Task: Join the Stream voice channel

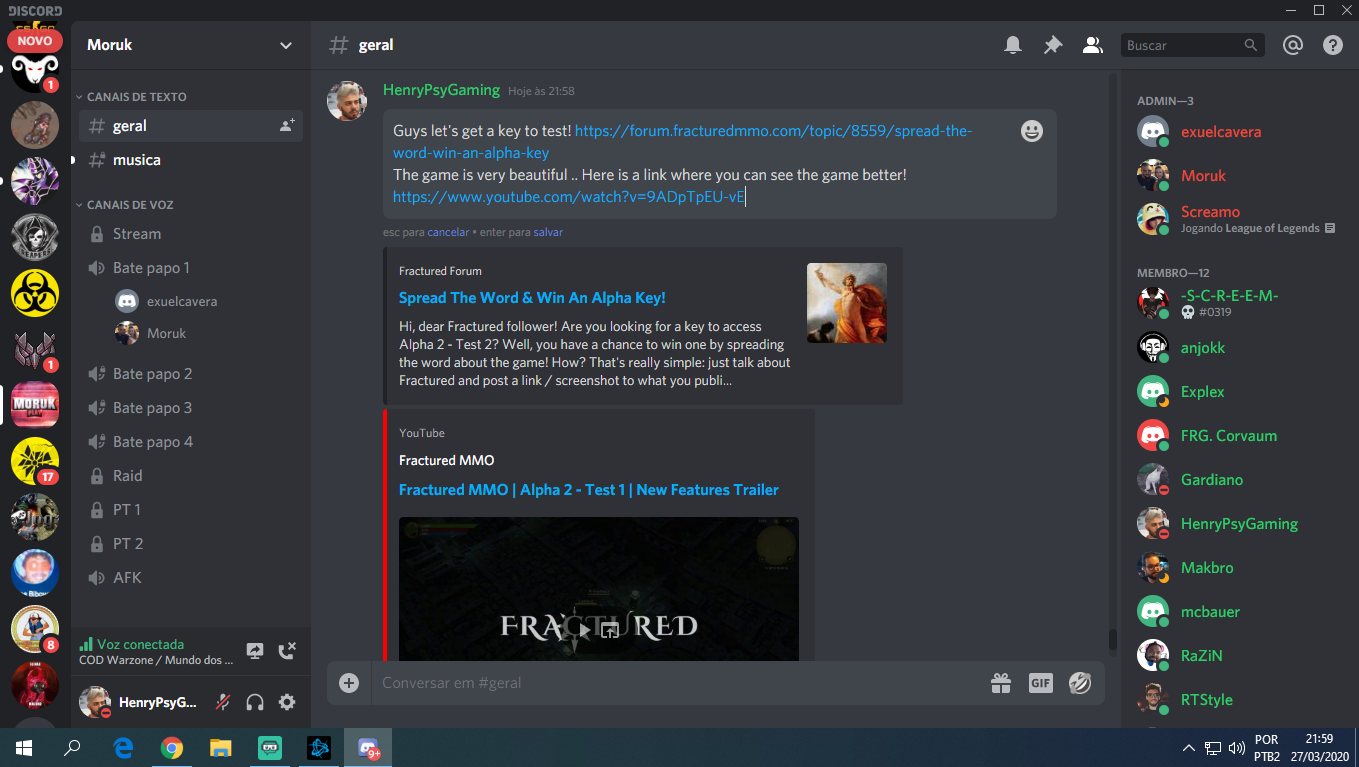Action: pyautogui.click(x=190, y=234)
